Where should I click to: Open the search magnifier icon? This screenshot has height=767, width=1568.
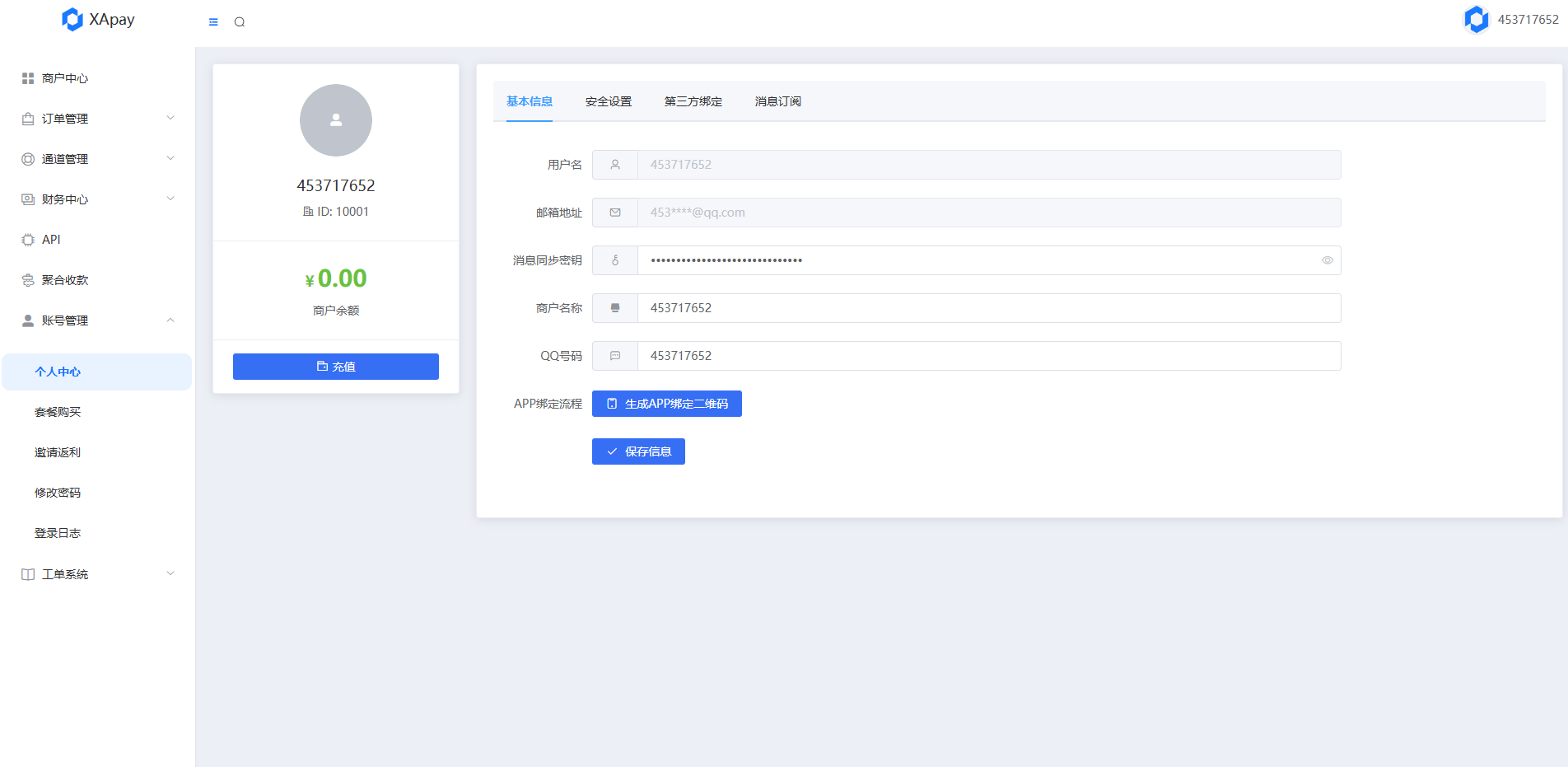coord(240,22)
